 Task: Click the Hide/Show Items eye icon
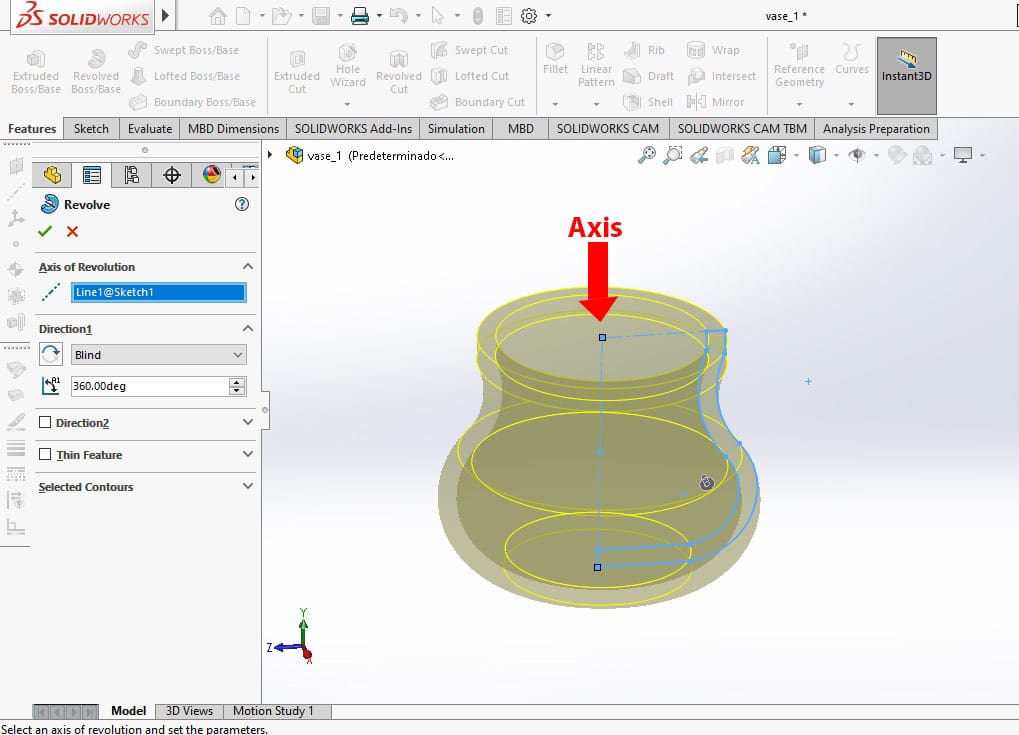(857, 155)
